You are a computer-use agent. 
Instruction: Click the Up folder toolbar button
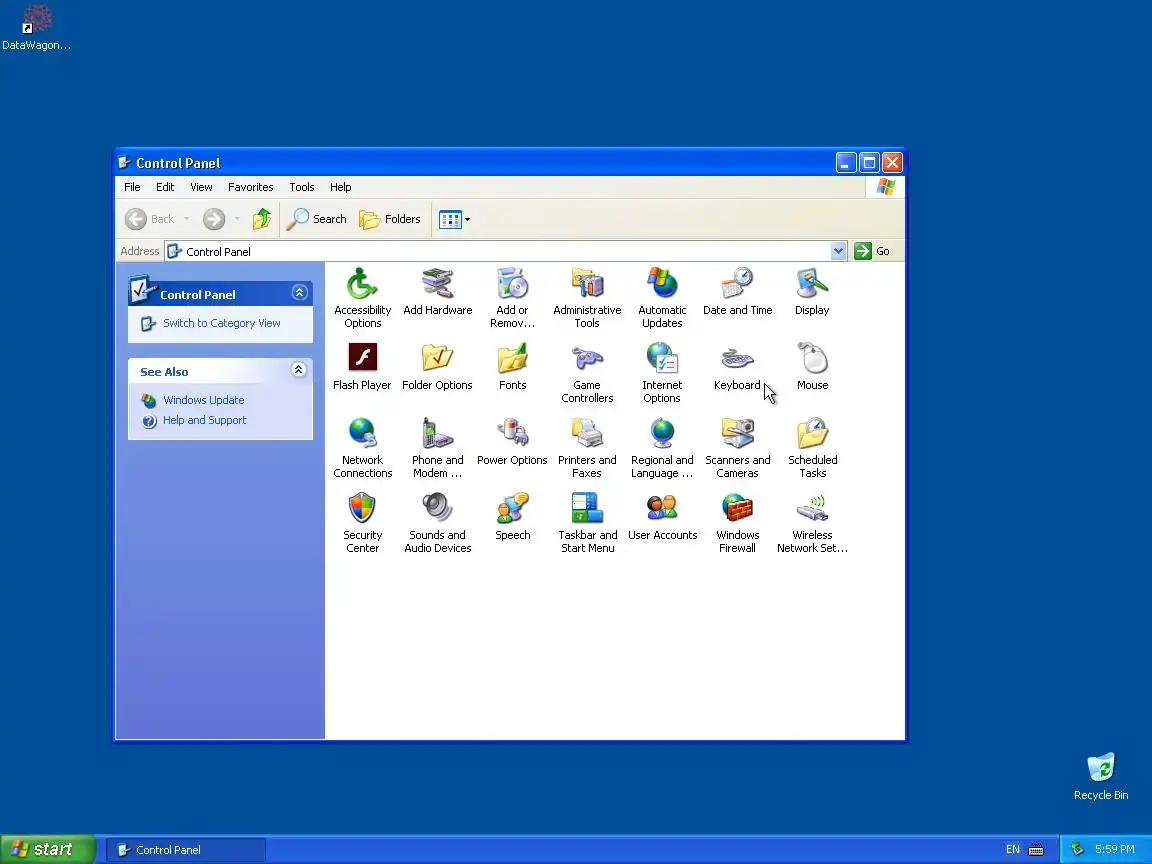click(262, 219)
